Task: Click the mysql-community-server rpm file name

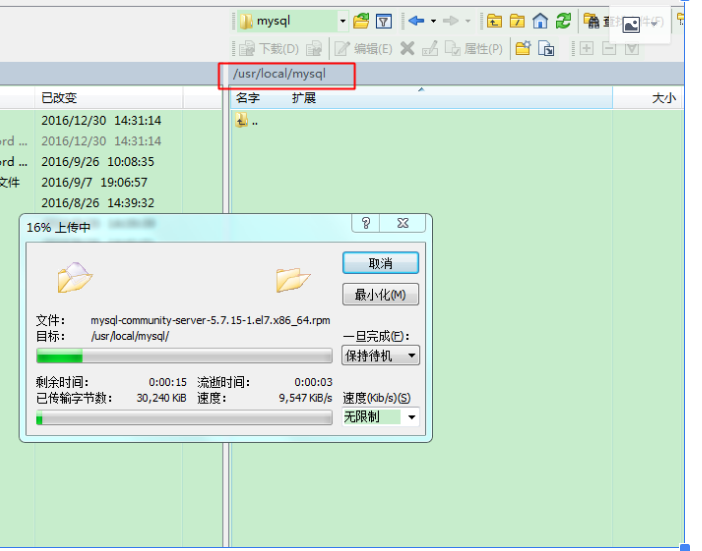Action: pyautogui.click(x=210, y=320)
